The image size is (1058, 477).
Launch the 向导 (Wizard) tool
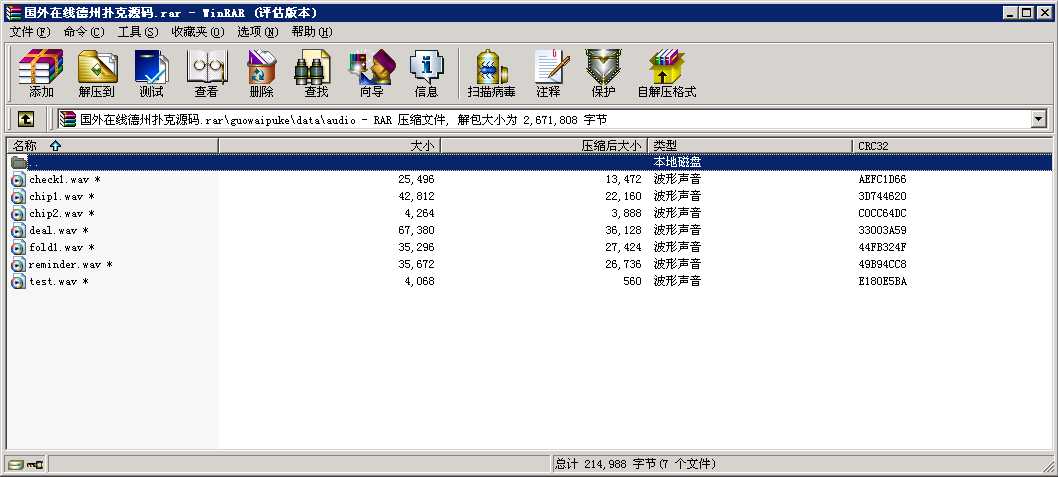click(371, 73)
